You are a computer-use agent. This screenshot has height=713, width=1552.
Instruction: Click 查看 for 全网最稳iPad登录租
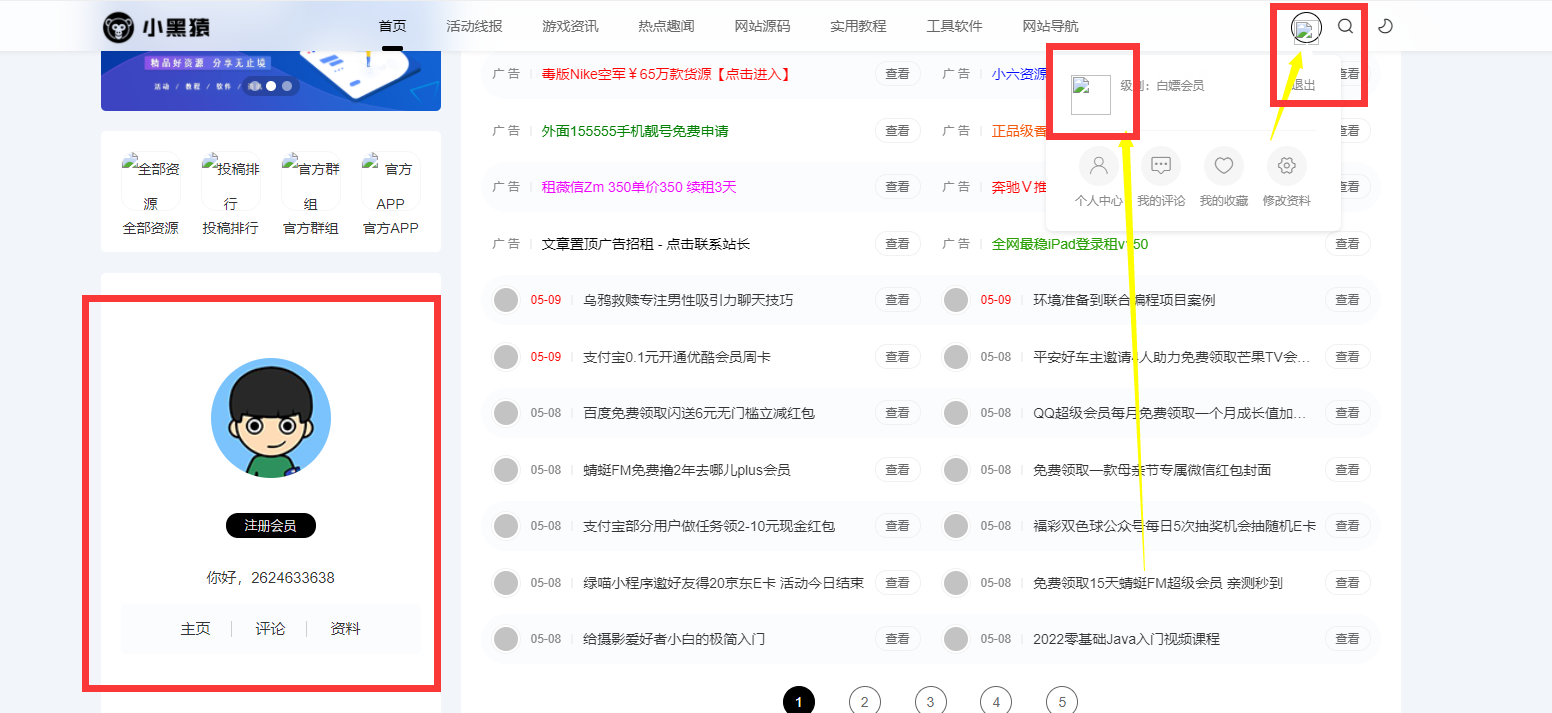coord(1348,244)
